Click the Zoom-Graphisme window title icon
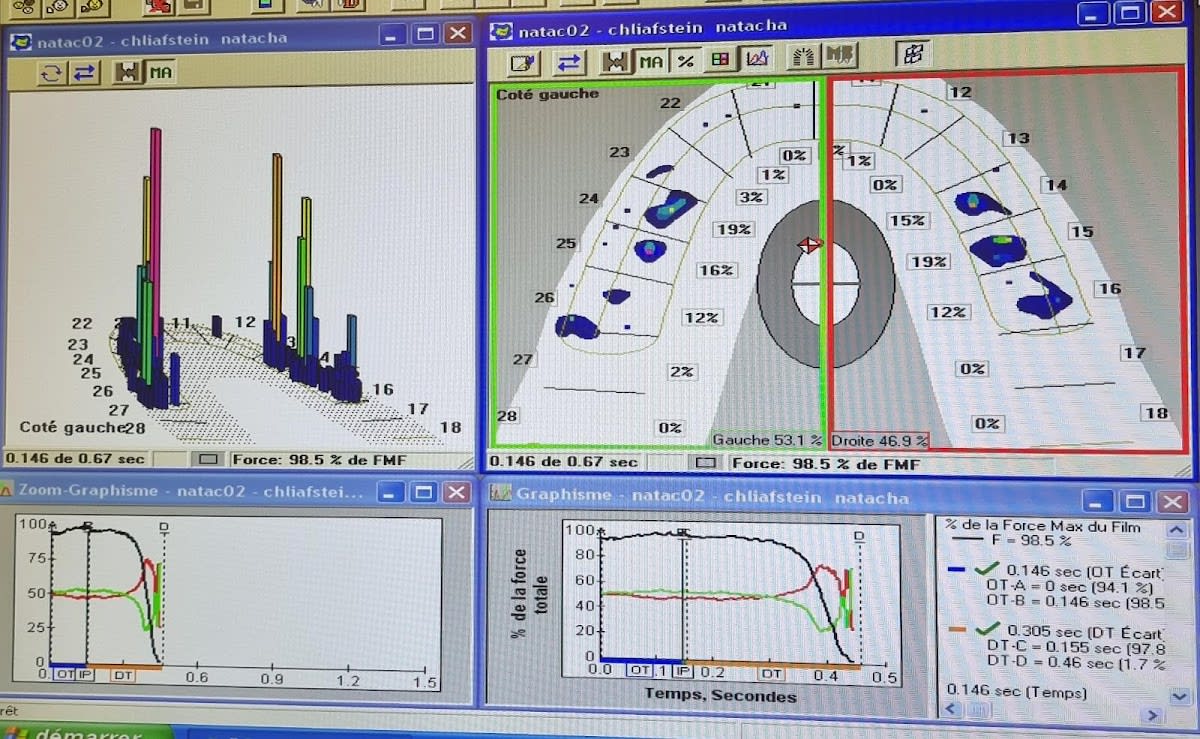The image size is (1200, 739). coord(6,490)
